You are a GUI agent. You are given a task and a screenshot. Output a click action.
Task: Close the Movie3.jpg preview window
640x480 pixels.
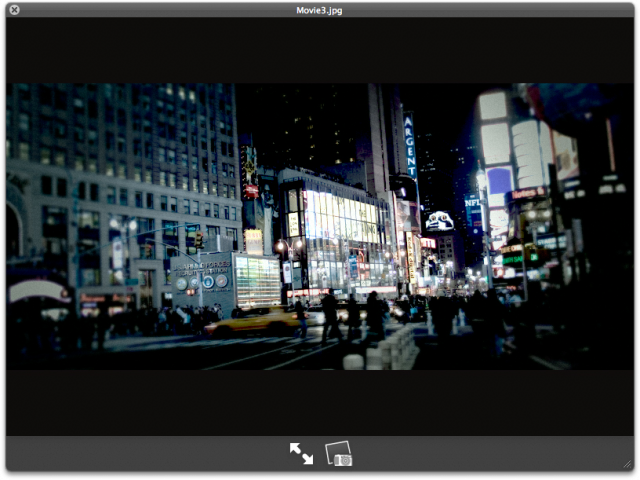[x=14, y=10]
